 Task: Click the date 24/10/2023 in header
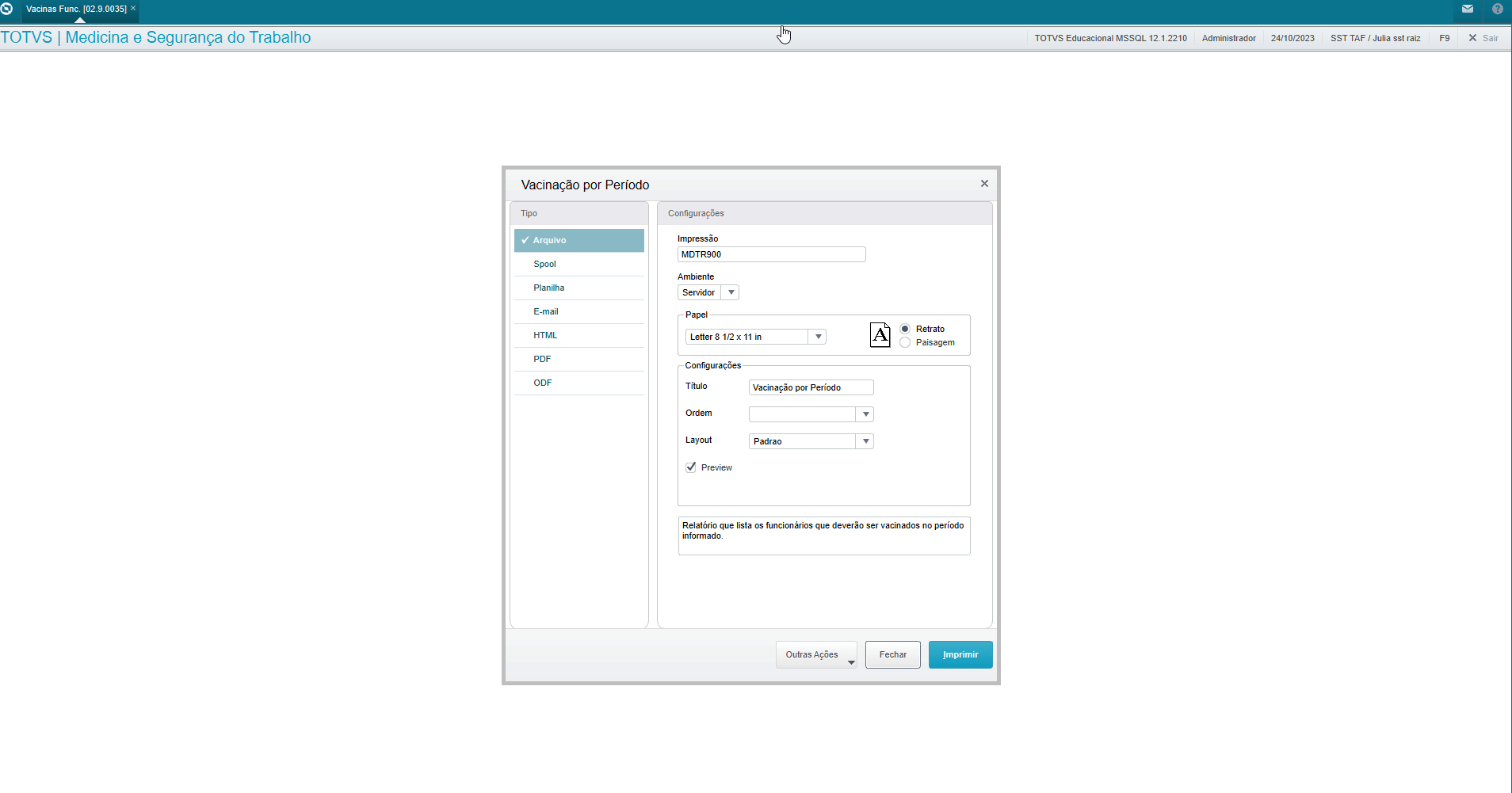(1292, 38)
